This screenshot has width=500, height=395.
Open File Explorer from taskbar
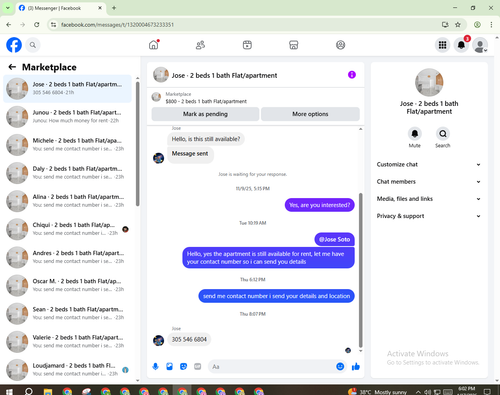[48, 391]
